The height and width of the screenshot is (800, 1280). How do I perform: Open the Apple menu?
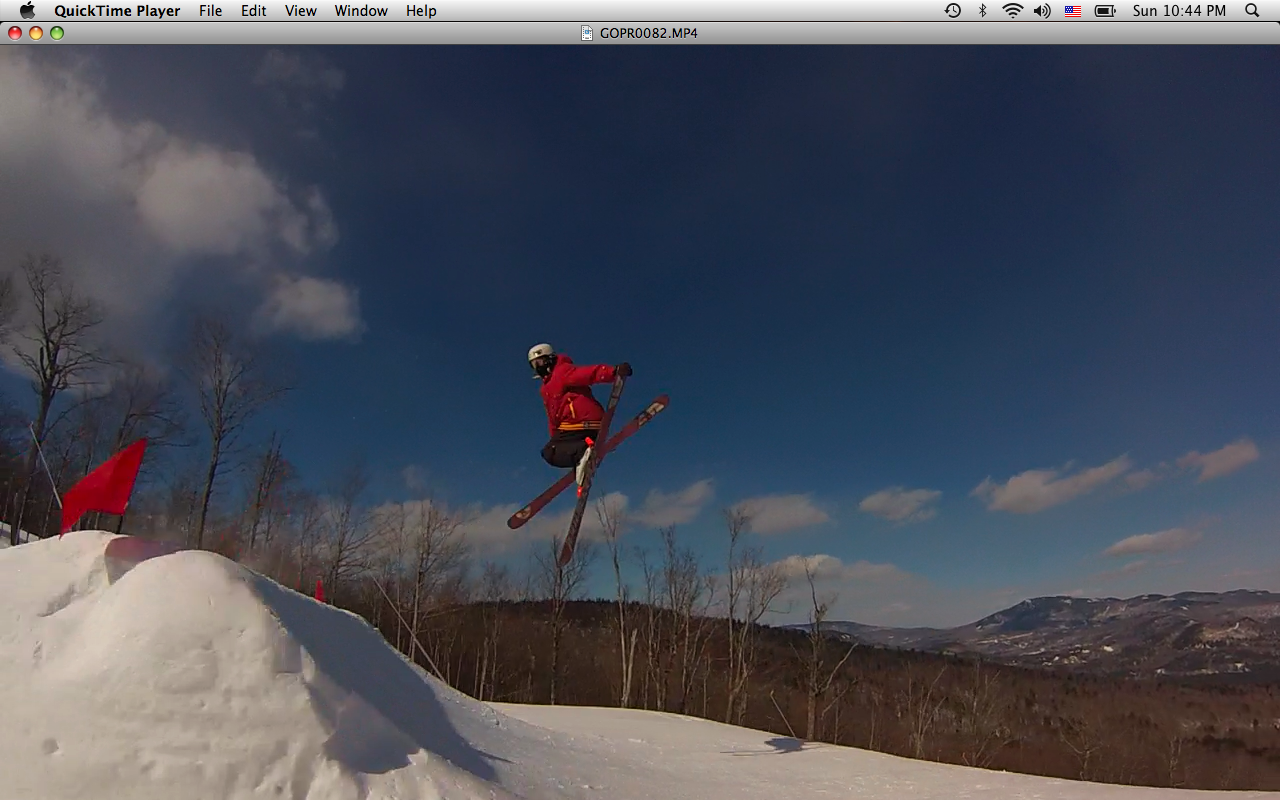coord(26,11)
